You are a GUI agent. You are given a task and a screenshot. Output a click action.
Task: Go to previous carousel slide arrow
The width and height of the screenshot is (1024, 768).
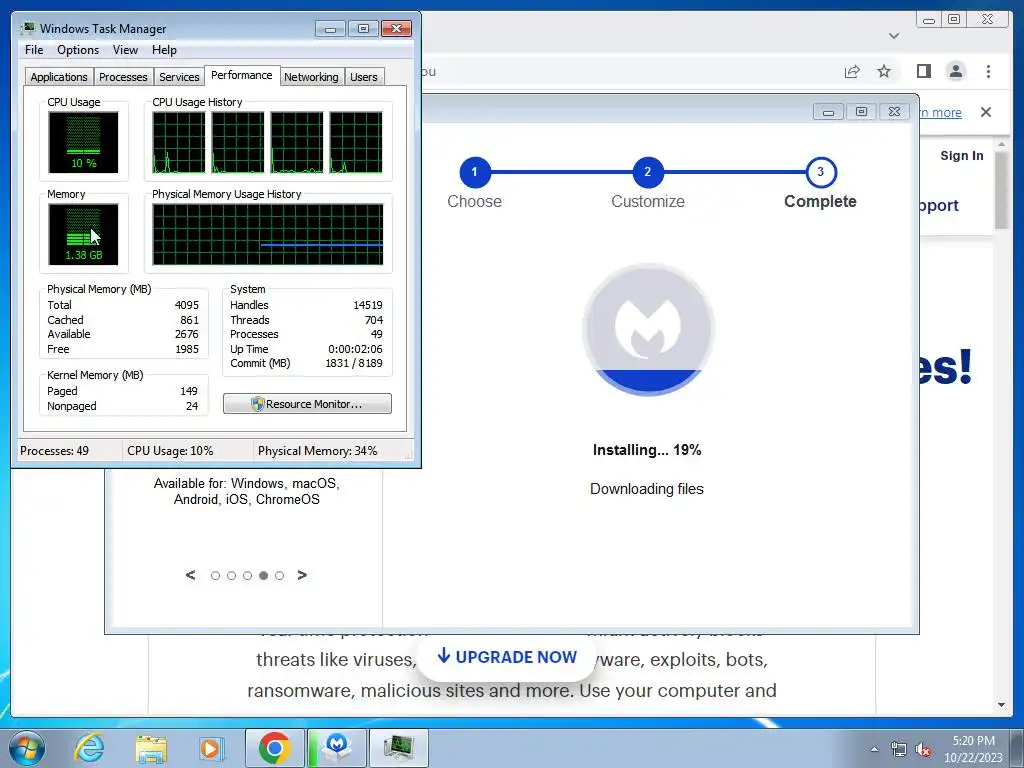190,575
